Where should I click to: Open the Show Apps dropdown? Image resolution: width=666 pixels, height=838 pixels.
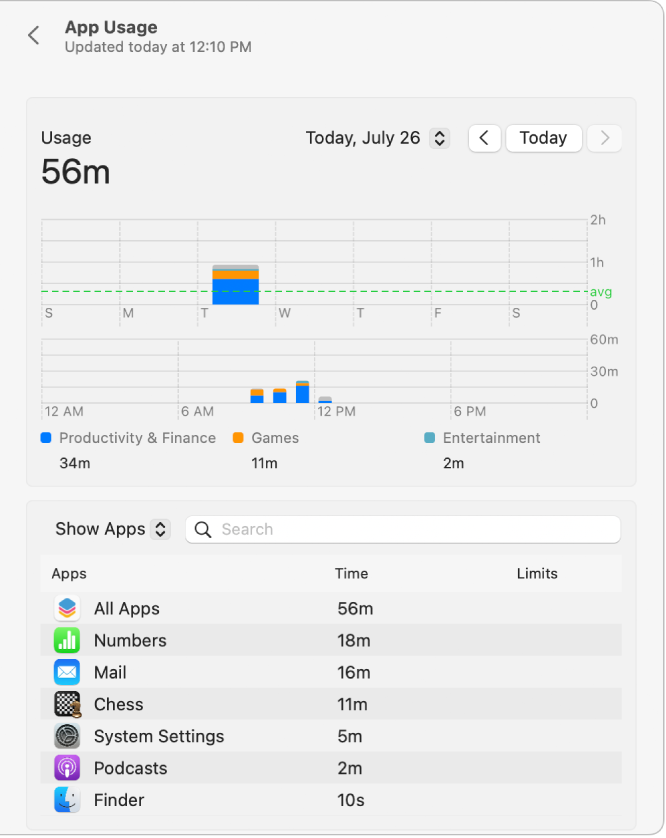(111, 529)
